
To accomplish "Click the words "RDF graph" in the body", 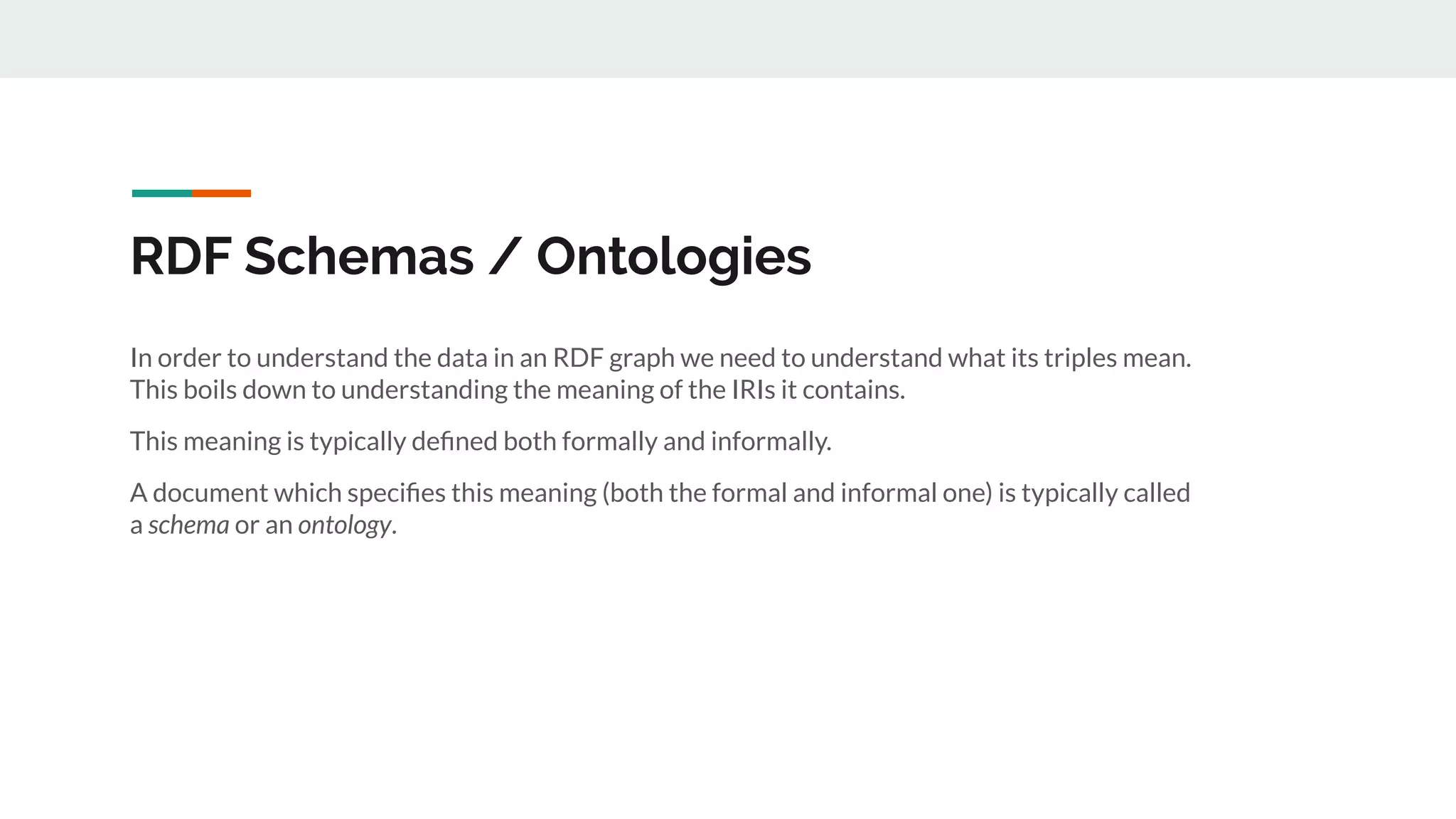I will coord(613,358).
